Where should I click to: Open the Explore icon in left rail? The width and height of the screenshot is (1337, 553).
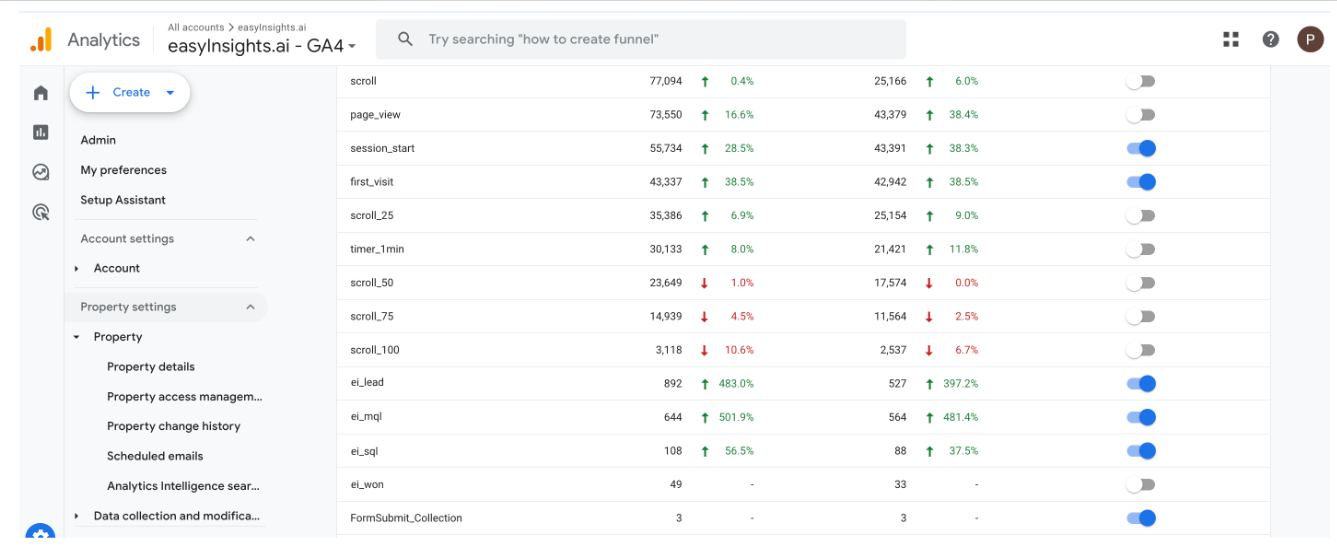(x=41, y=172)
